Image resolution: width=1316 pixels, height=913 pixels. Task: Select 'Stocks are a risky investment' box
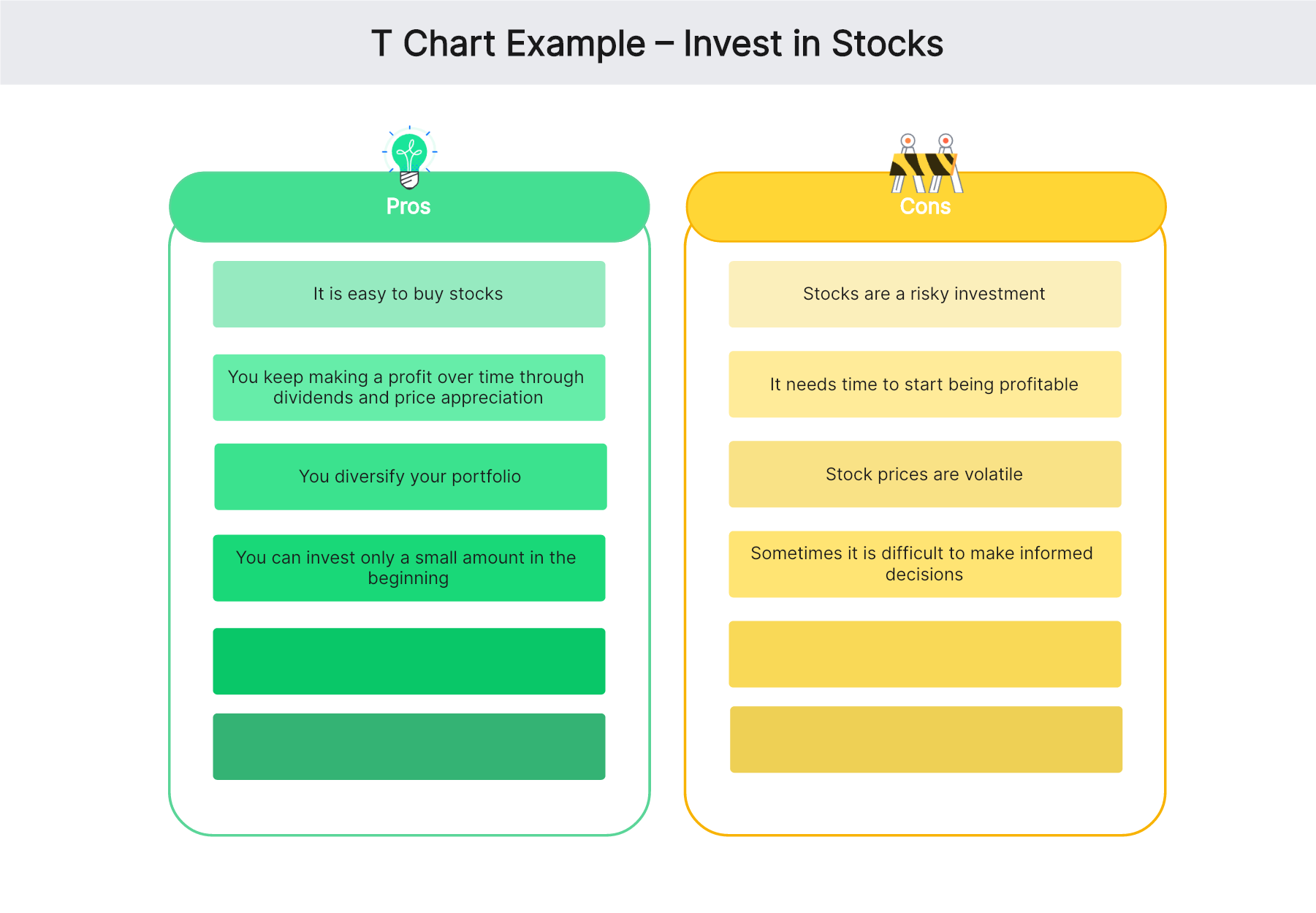click(x=924, y=294)
